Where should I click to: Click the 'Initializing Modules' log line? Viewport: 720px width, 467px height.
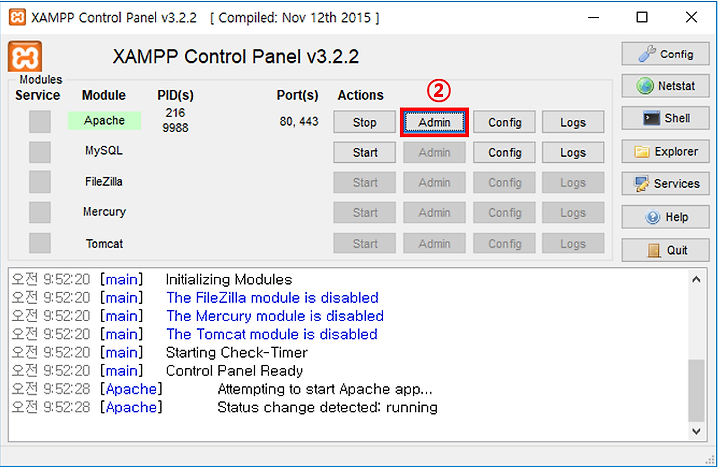click(229, 279)
